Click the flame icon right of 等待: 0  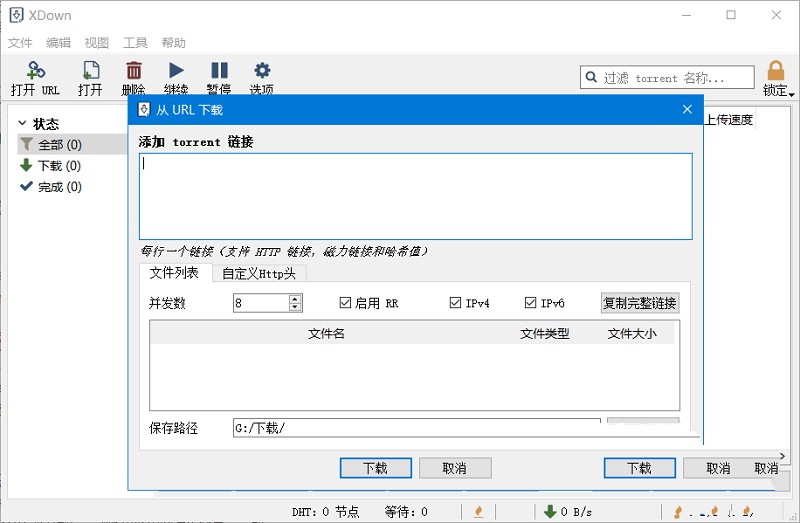click(x=478, y=511)
